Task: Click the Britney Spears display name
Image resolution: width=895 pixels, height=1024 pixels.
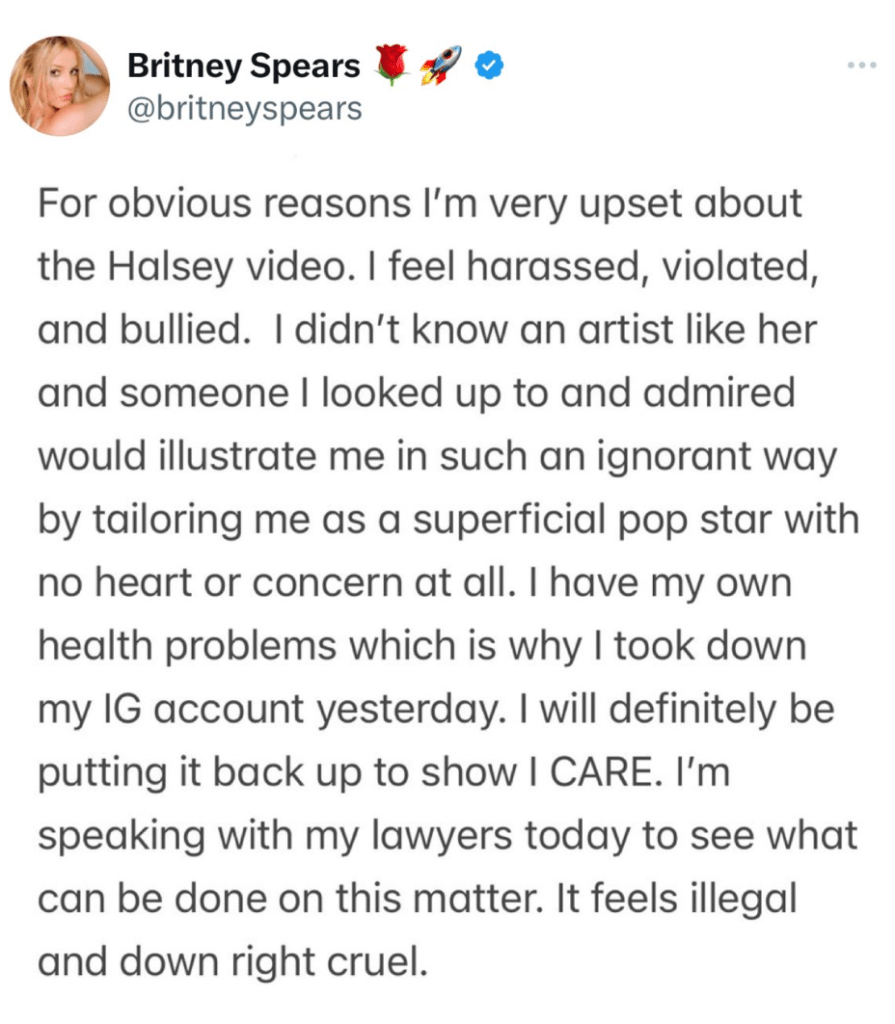Action: 243,64
